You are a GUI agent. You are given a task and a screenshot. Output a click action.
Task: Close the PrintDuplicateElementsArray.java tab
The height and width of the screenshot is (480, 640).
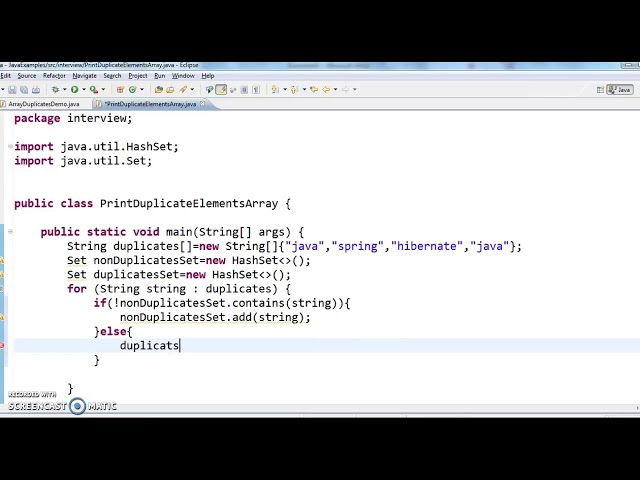pos(202,104)
